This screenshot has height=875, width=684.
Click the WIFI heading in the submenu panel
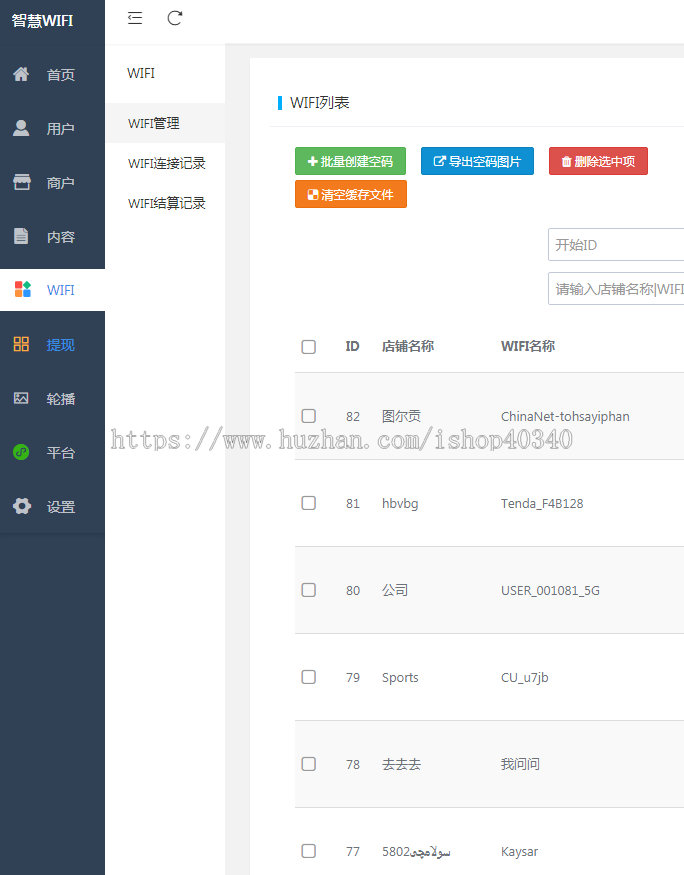click(x=141, y=73)
